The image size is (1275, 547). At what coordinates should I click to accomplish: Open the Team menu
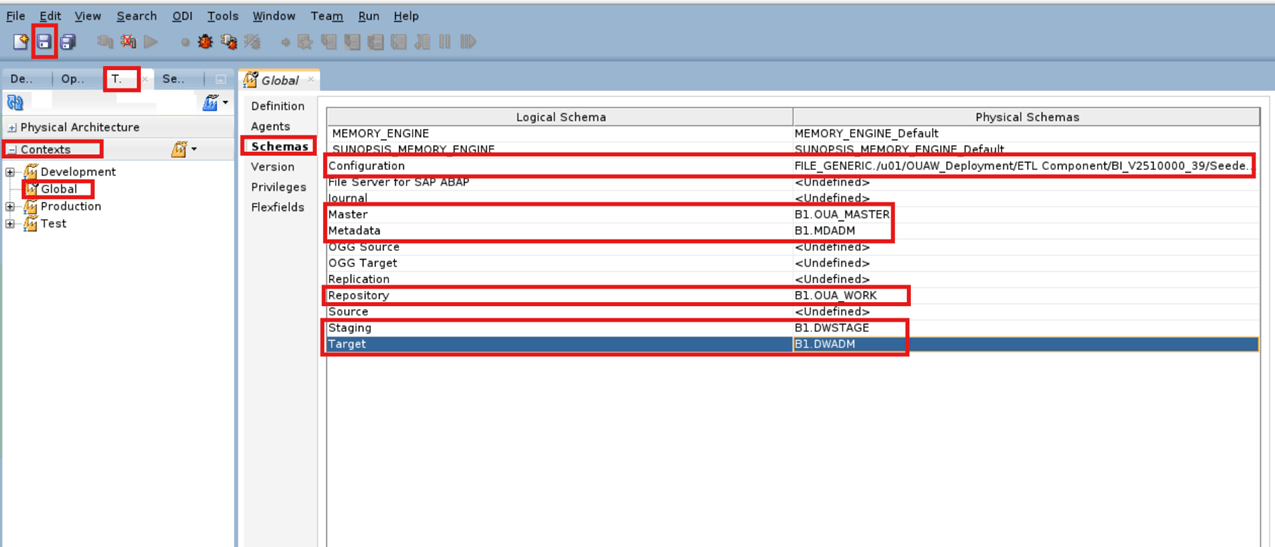(x=327, y=16)
